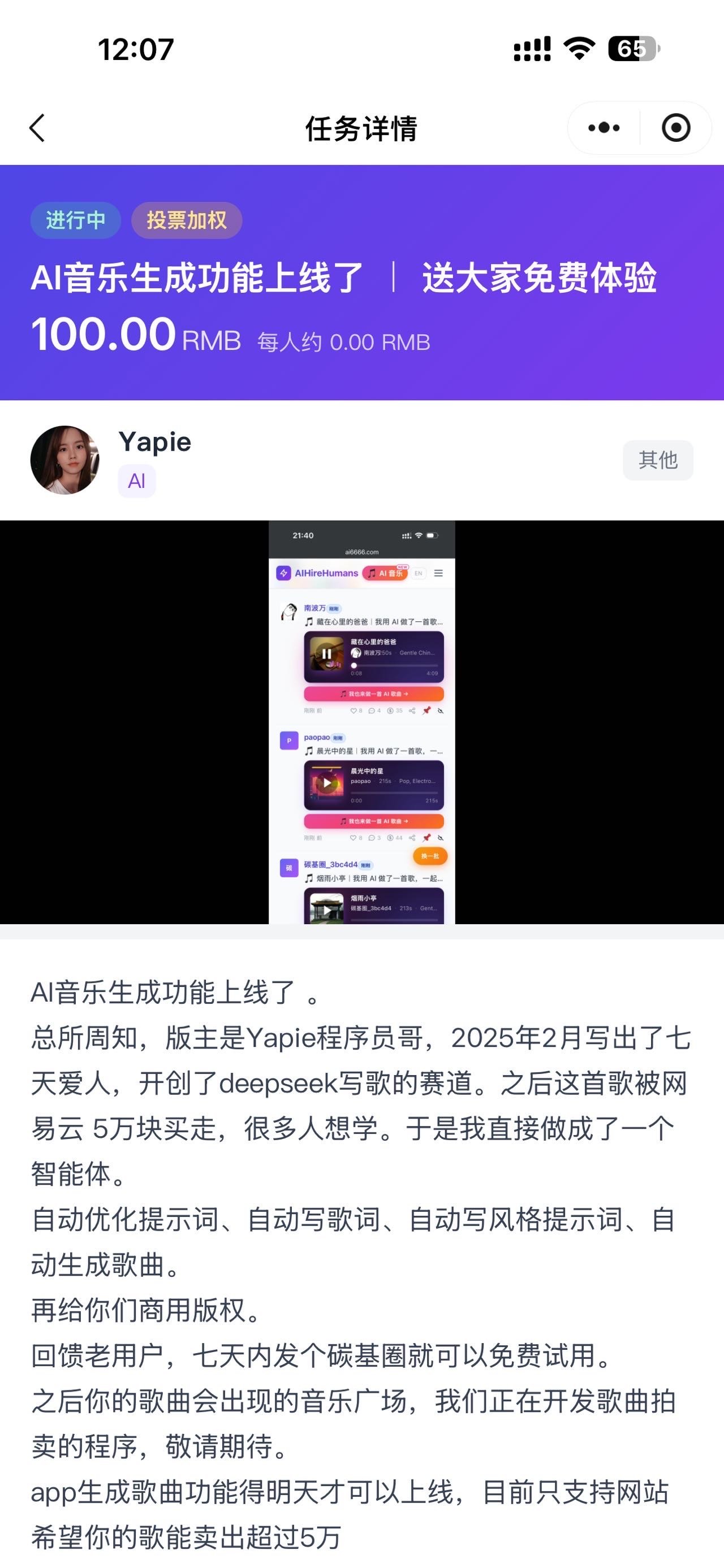Move the 藏在心里的爸爸 playback progress knob
This screenshot has height=1568, width=724.
click(x=354, y=665)
